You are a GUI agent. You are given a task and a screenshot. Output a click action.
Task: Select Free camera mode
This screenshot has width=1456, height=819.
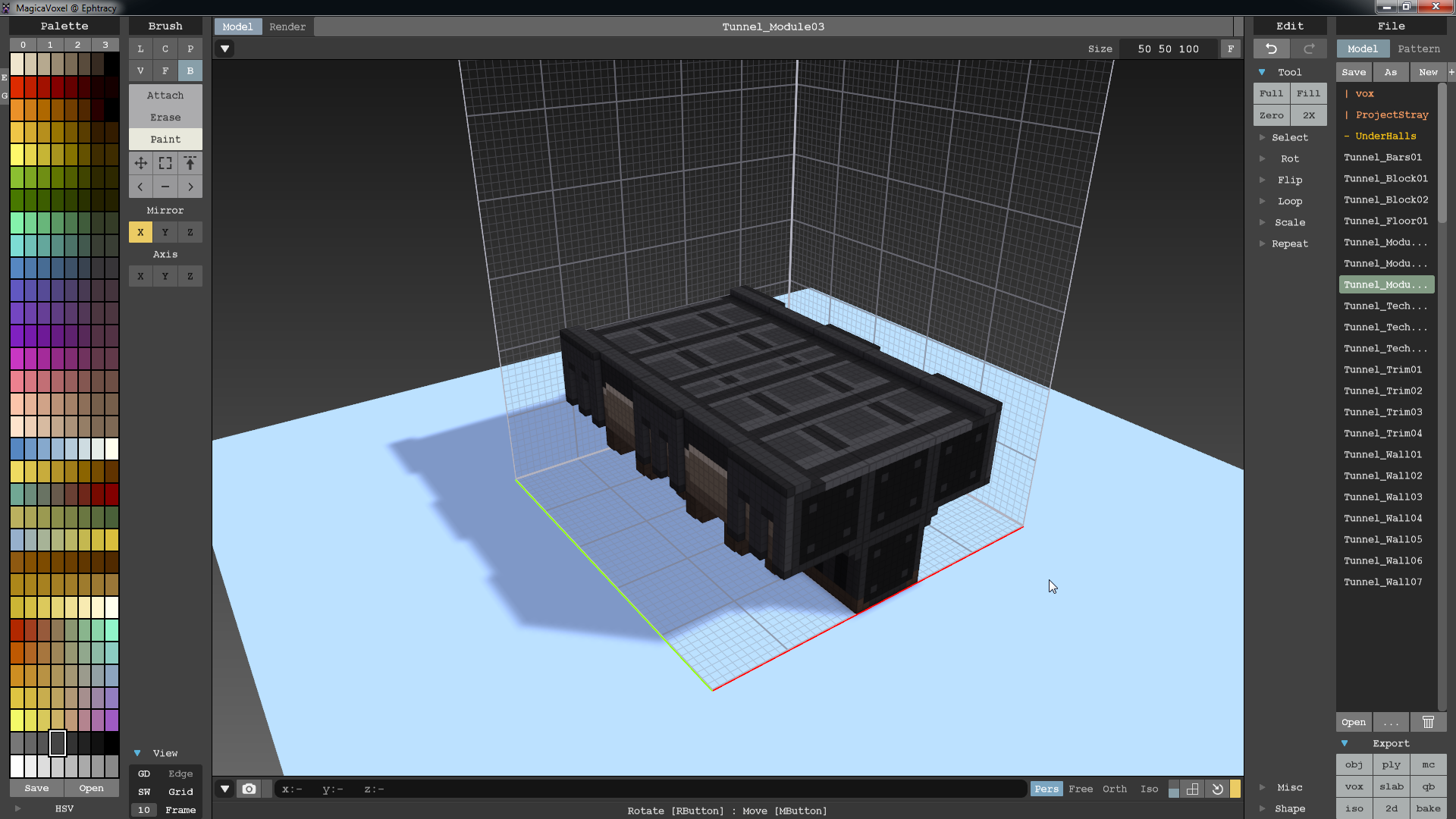pos(1081,789)
